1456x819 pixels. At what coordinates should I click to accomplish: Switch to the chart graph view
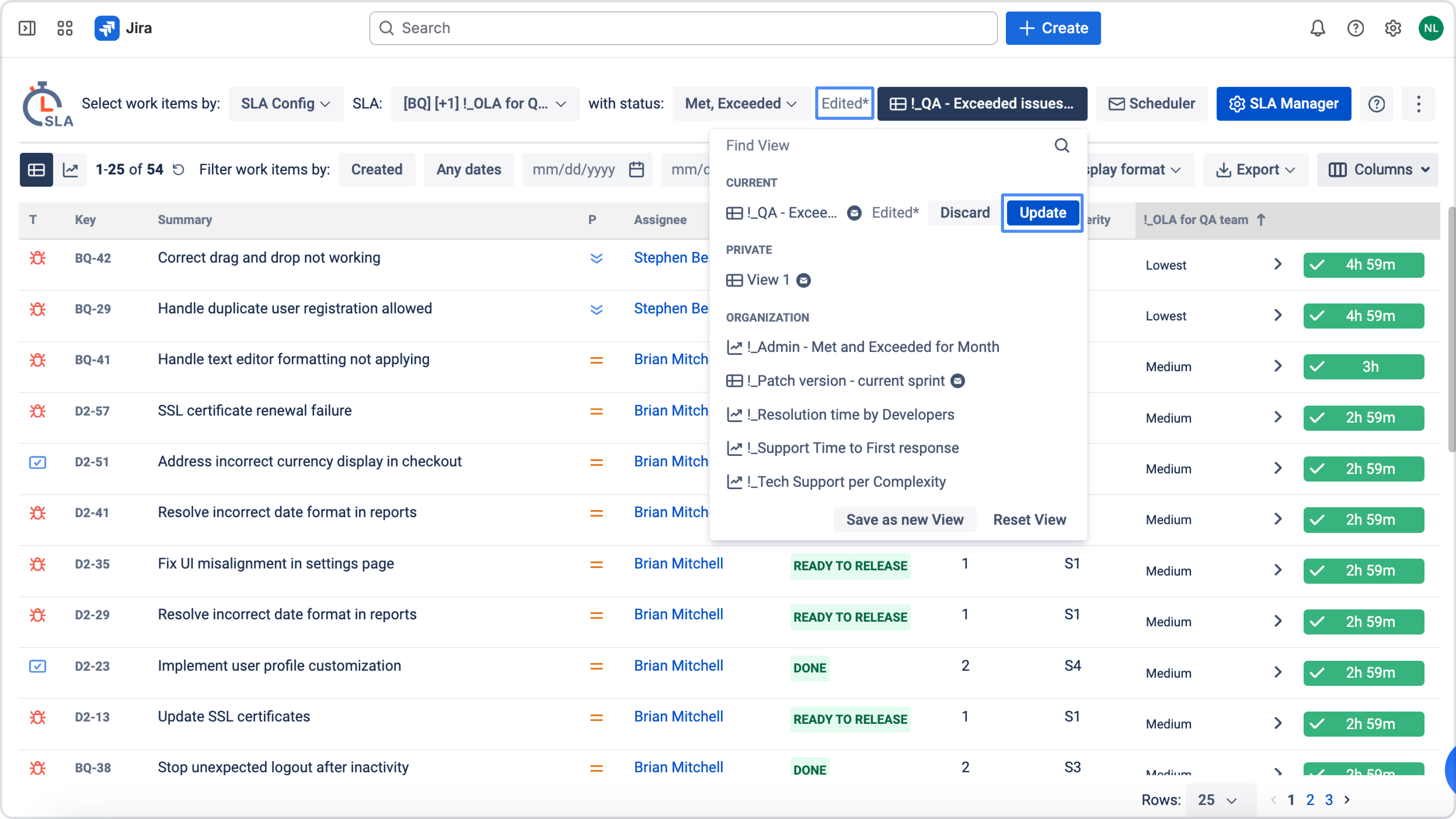71,169
